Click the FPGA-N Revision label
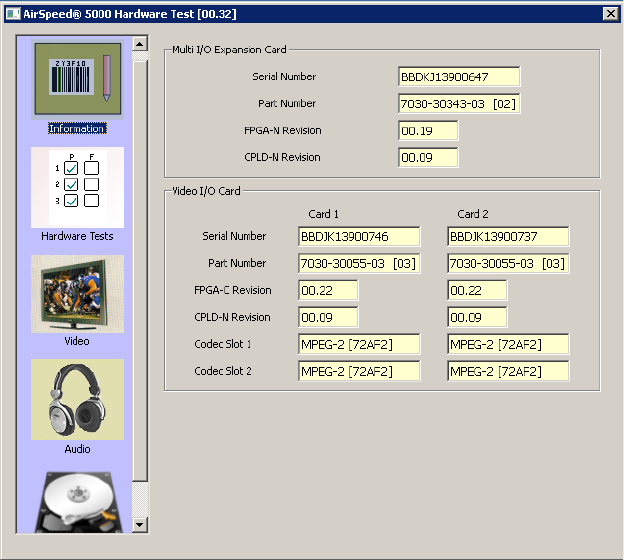 (x=283, y=131)
